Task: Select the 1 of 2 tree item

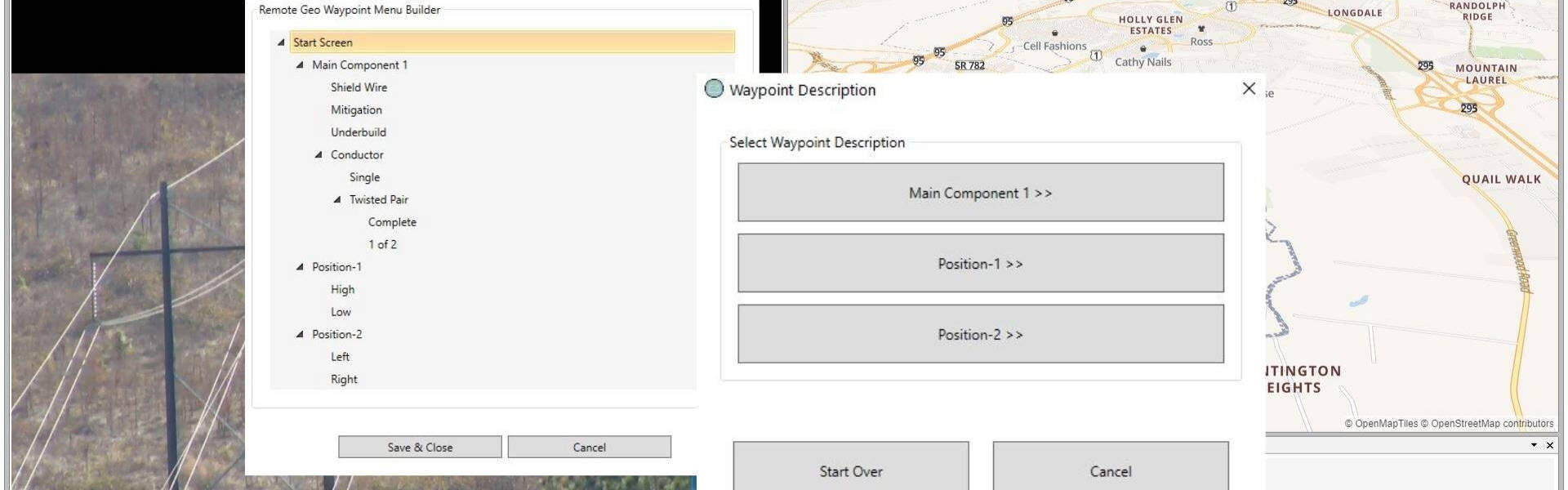Action: (382, 244)
